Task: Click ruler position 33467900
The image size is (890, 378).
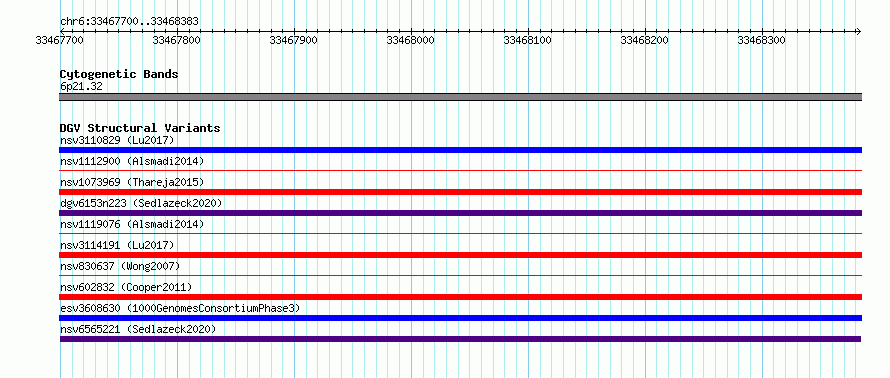Action: [293, 40]
